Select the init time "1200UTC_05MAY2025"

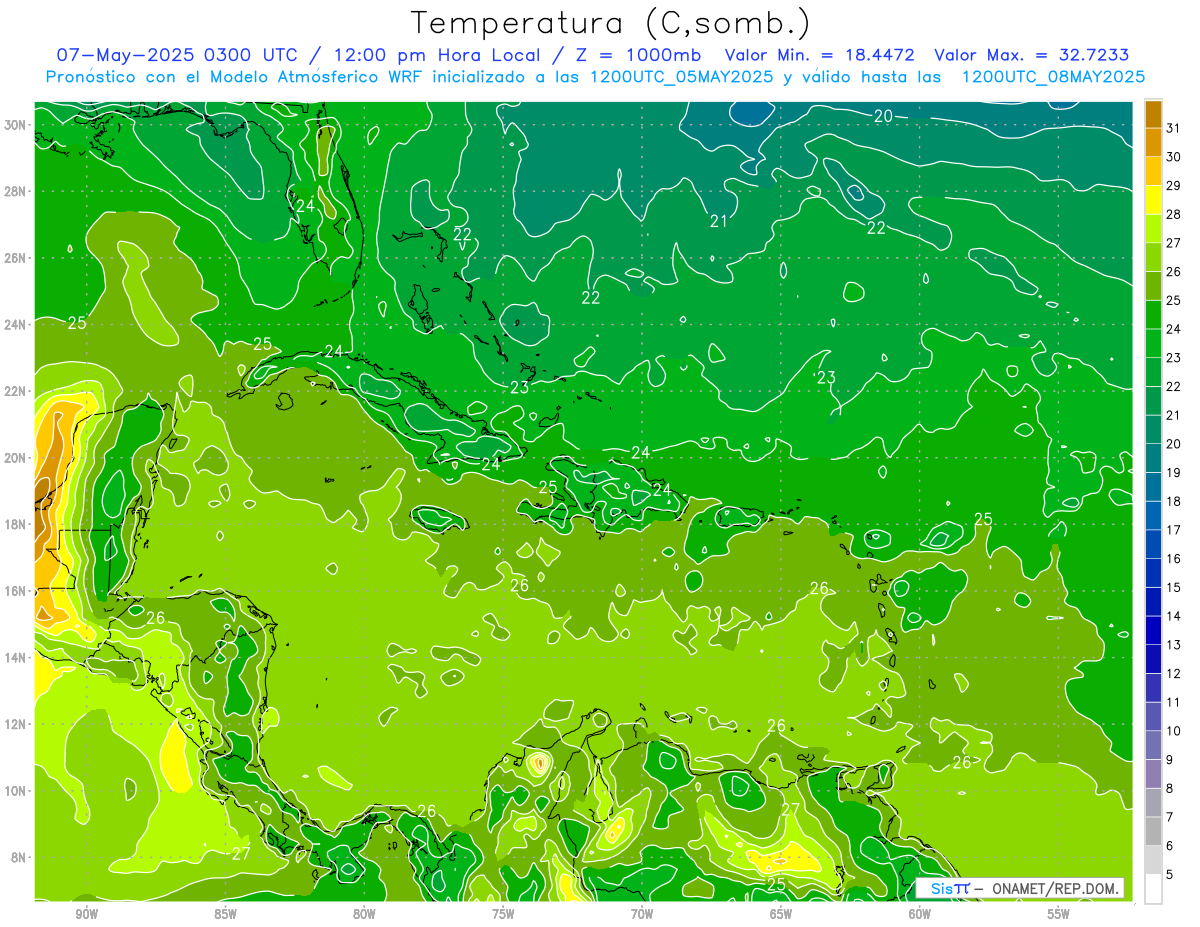[x=681, y=77]
